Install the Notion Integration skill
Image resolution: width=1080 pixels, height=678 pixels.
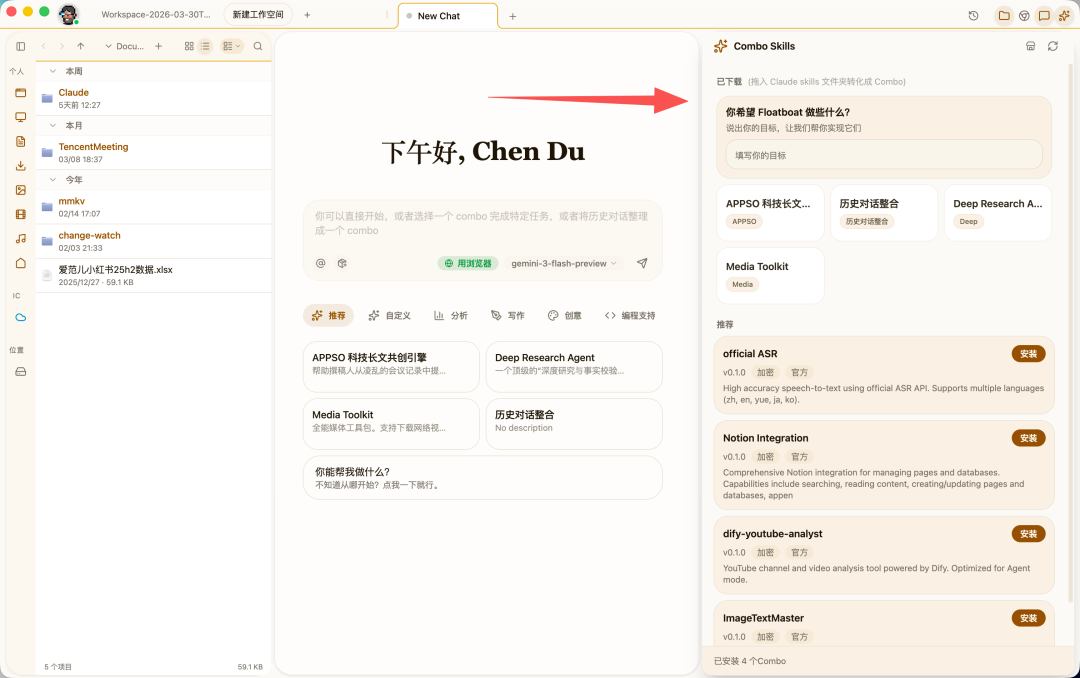coord(1028,438)
